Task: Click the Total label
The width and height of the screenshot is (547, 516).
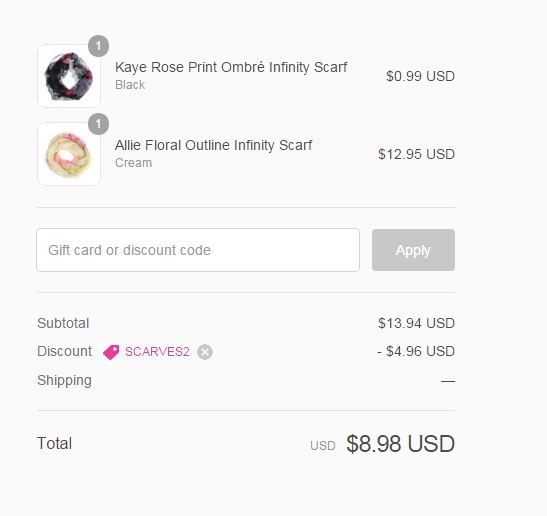Action: click(x=54, y=443)
